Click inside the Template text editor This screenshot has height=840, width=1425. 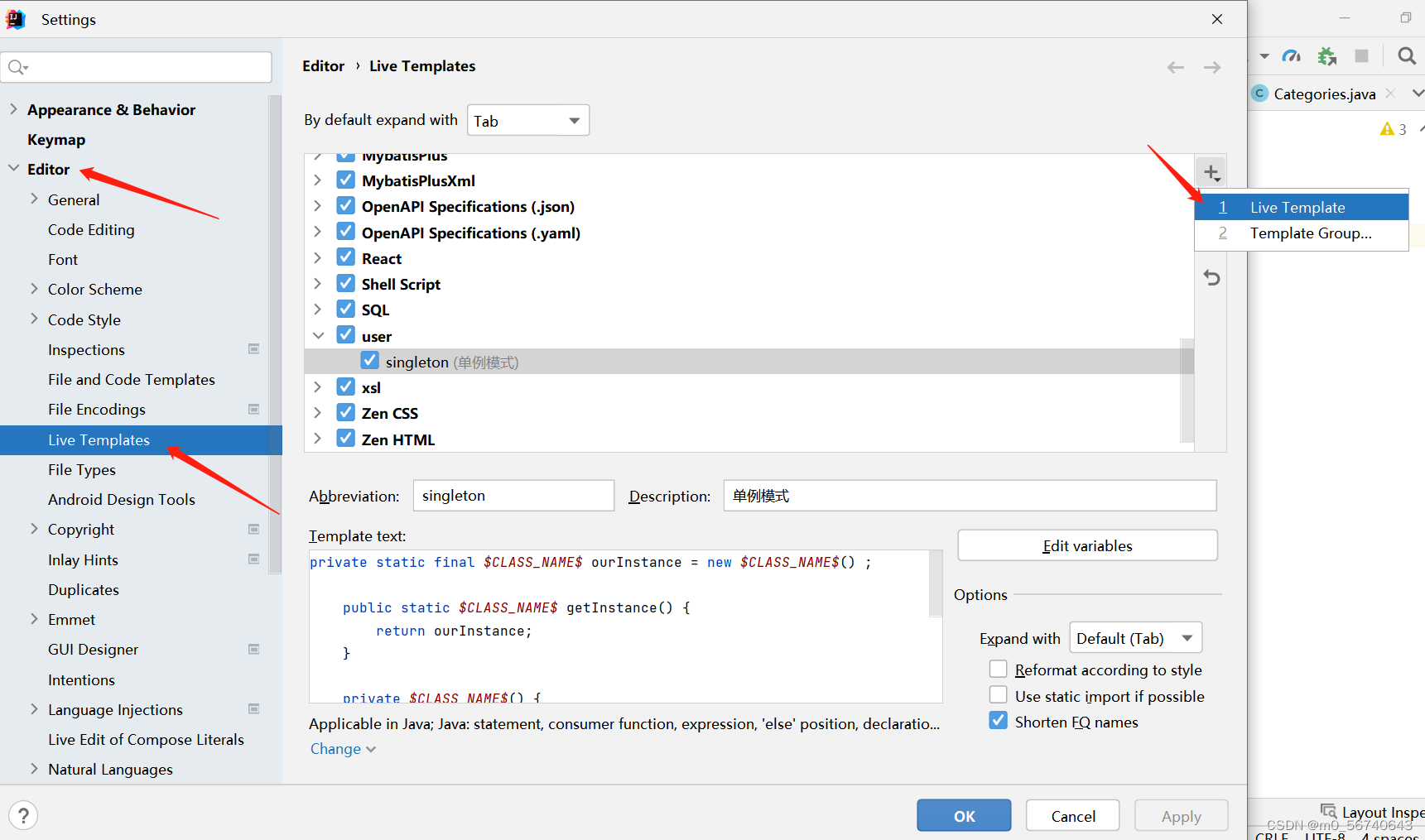point(619,626)
